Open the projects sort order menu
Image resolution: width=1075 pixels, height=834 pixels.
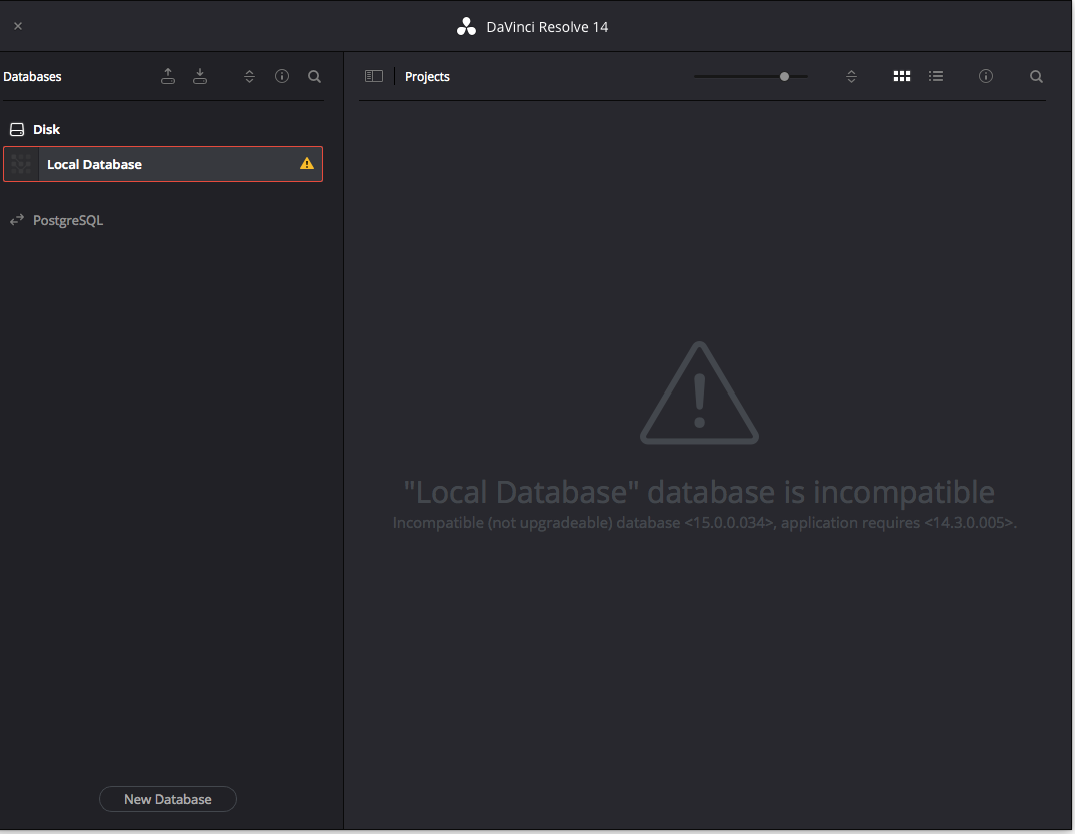(851, 77)
